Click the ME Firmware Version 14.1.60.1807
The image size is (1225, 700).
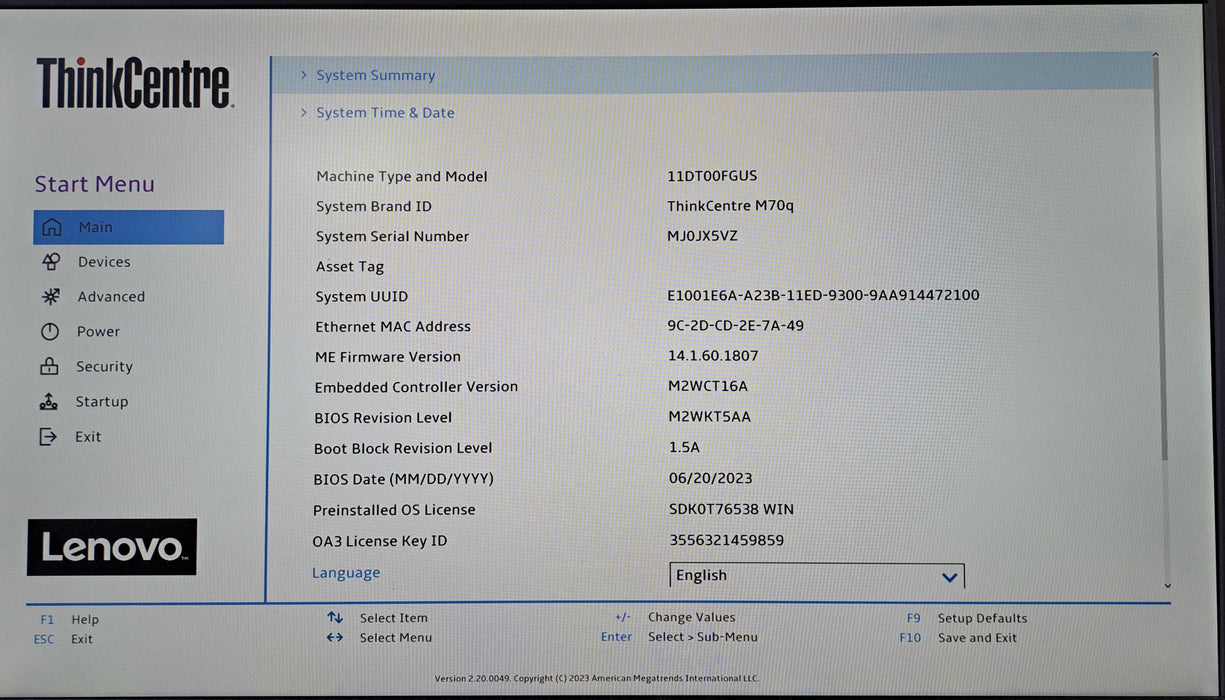(713, 356)
